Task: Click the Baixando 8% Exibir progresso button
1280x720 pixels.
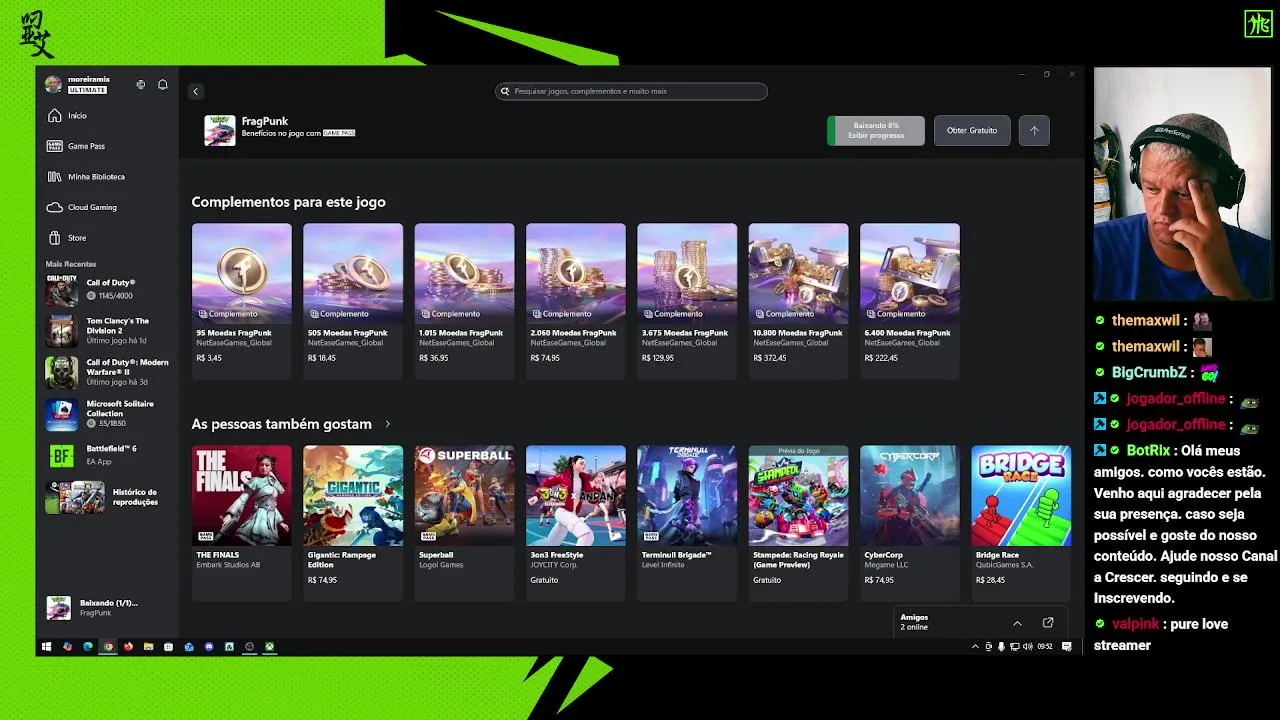Action: coord(876,130)
